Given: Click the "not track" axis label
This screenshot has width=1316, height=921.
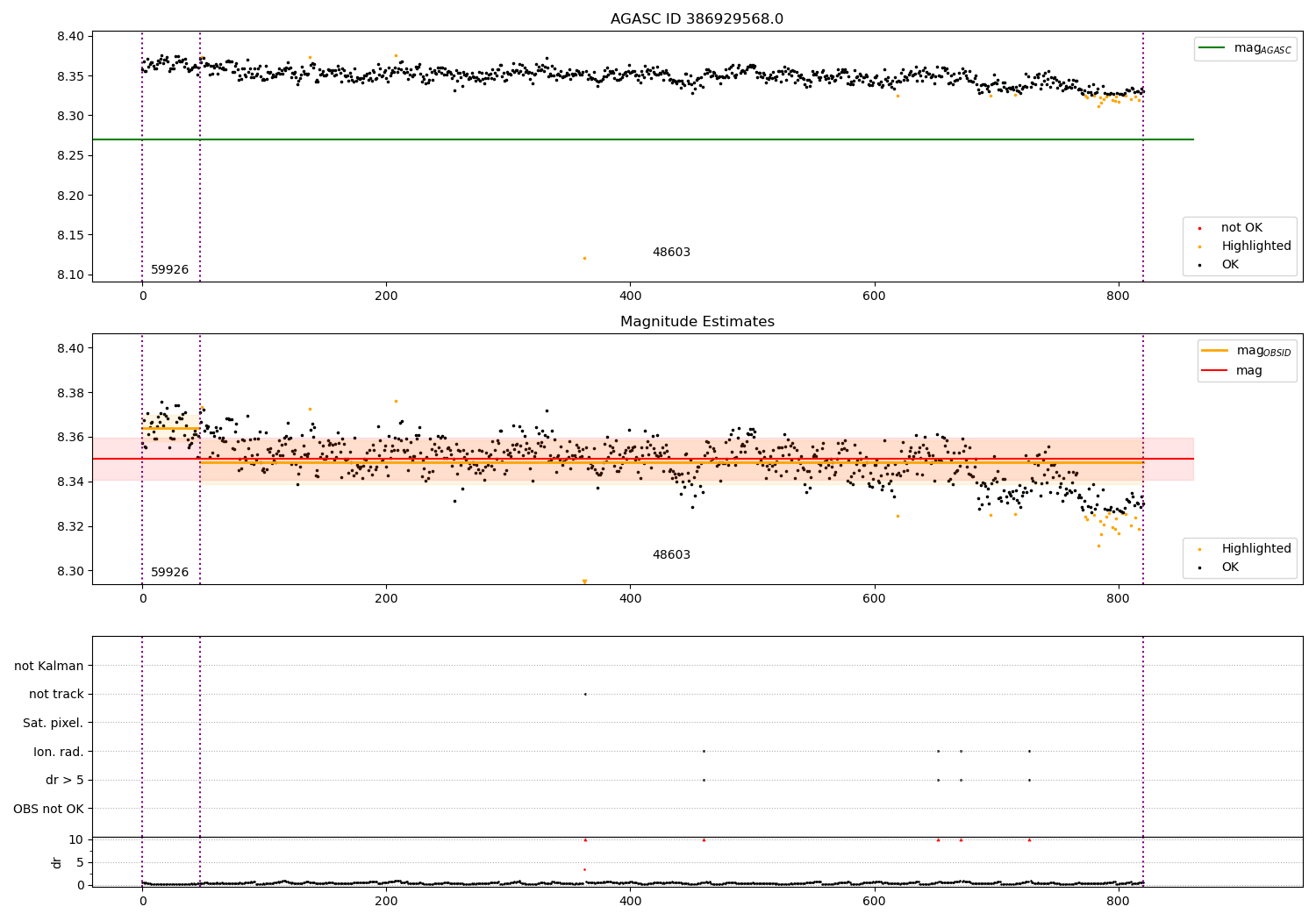Looking at the screenshot, I should 56,695.
